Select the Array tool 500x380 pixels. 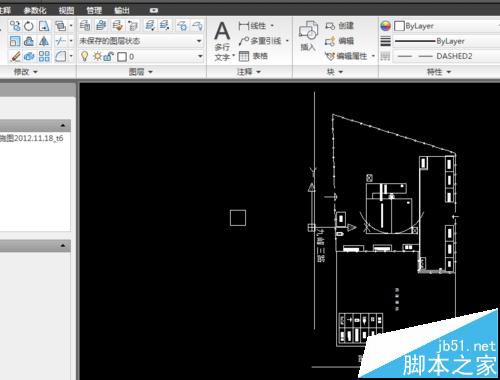pyautogui.click(x=44, y=56)
